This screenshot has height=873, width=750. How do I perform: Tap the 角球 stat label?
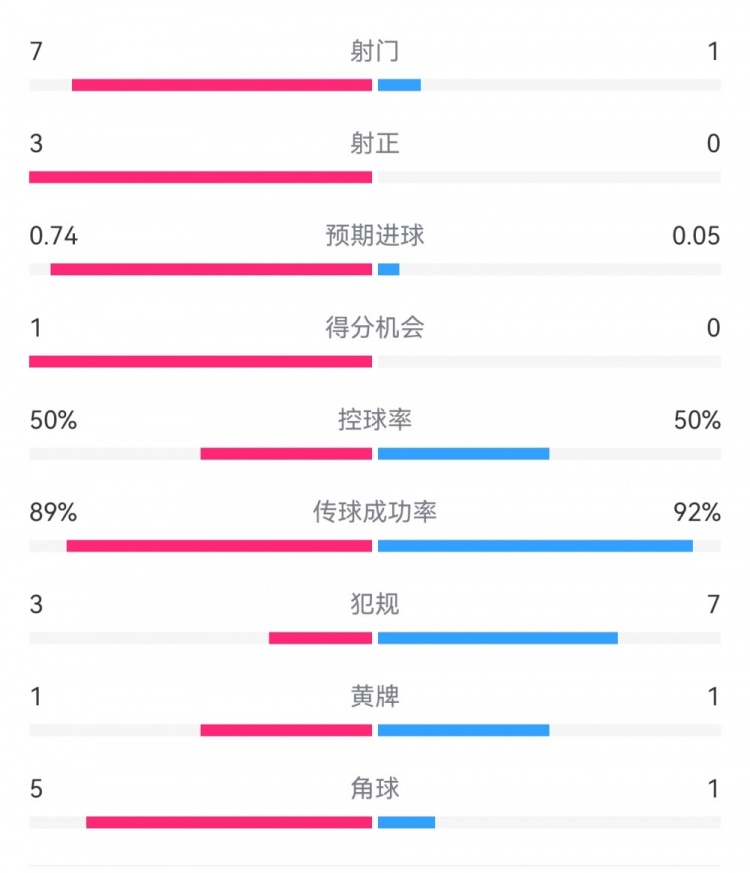(x=375, y=788)
